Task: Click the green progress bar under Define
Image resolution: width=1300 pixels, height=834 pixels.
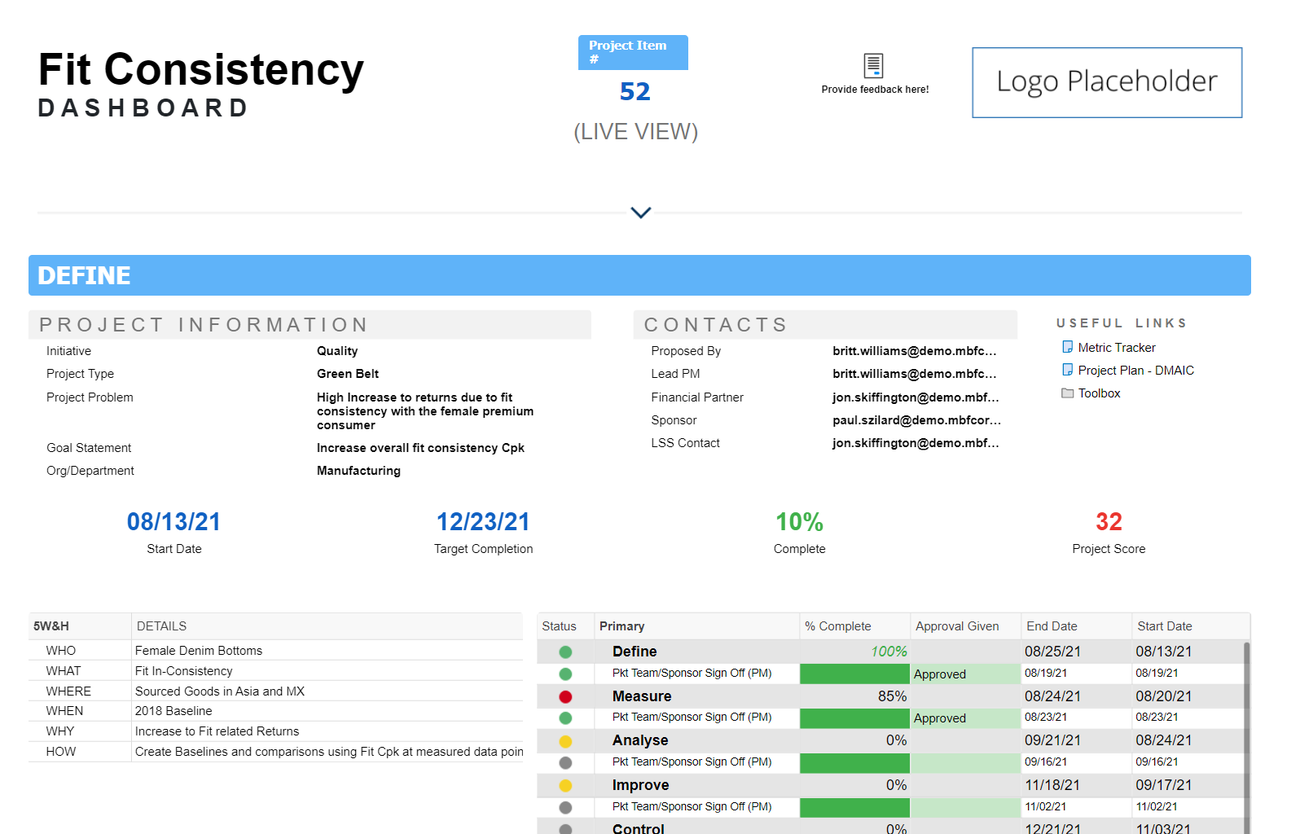Action: click(854, 674)
